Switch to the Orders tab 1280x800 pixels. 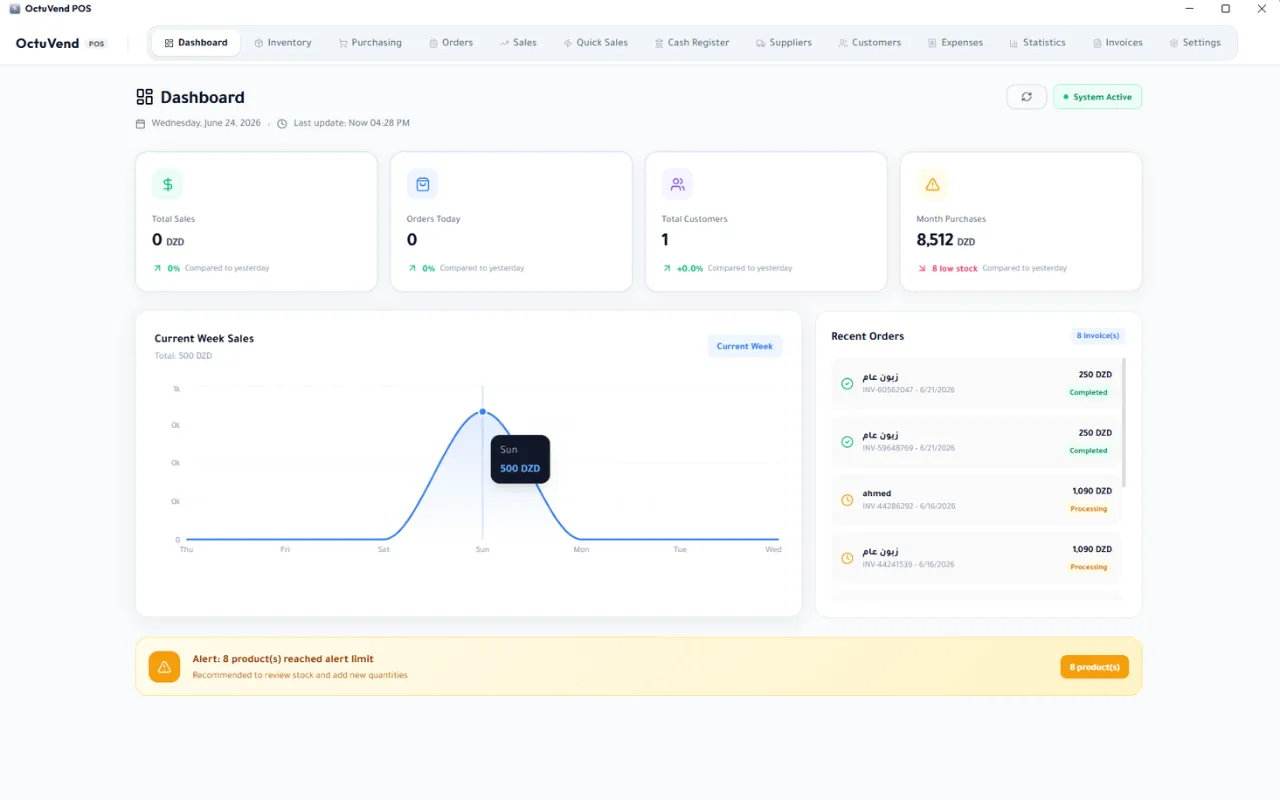coord(451,43)
